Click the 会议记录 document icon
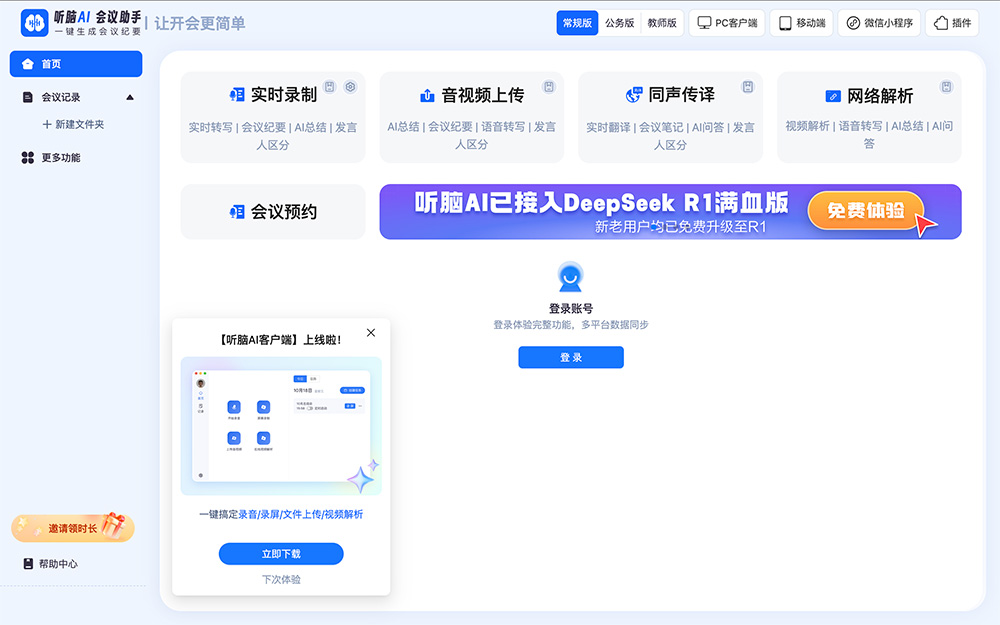Screen dimensions: 1000x625 [27, 98]
